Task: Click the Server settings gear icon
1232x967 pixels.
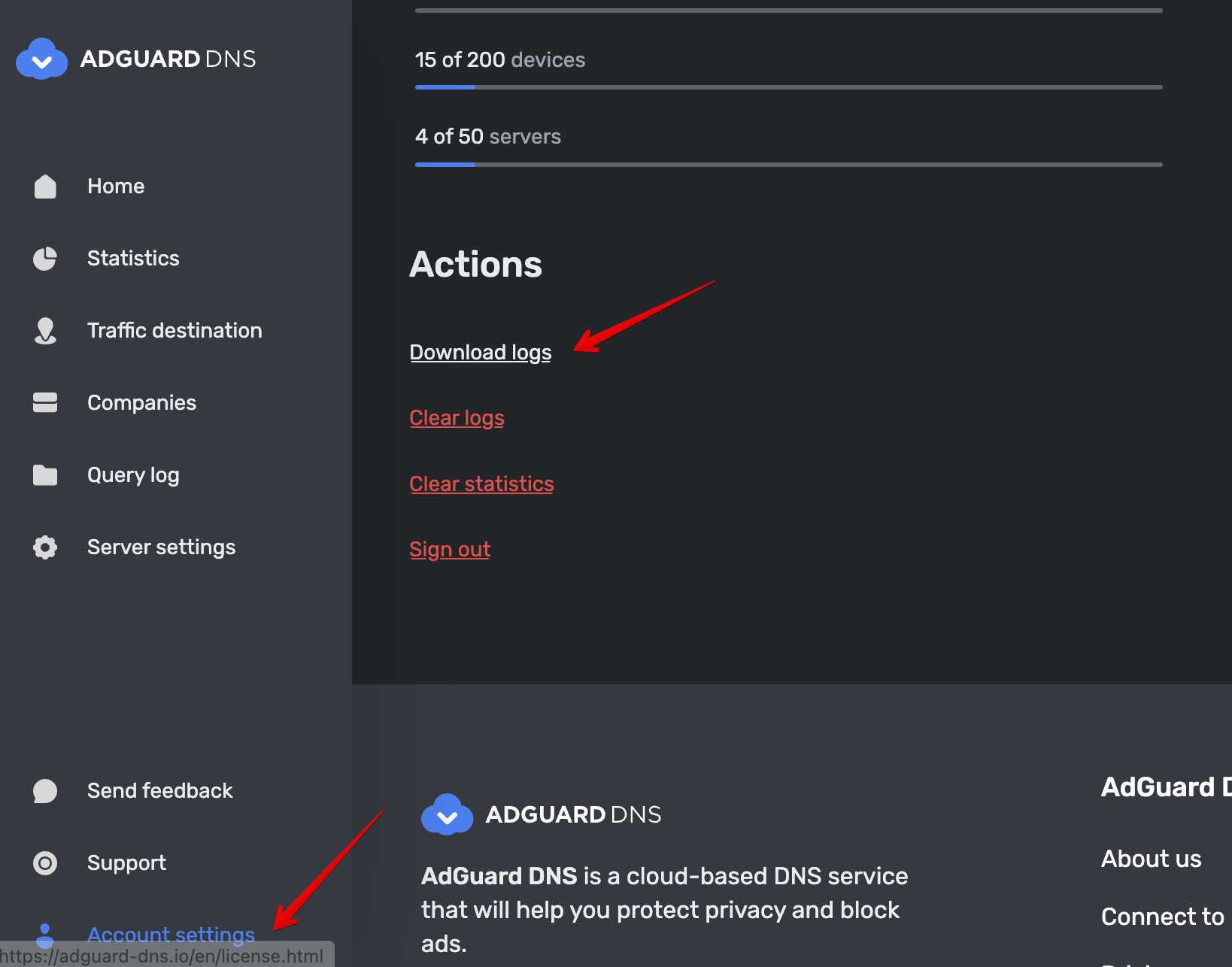Action: 44,547
